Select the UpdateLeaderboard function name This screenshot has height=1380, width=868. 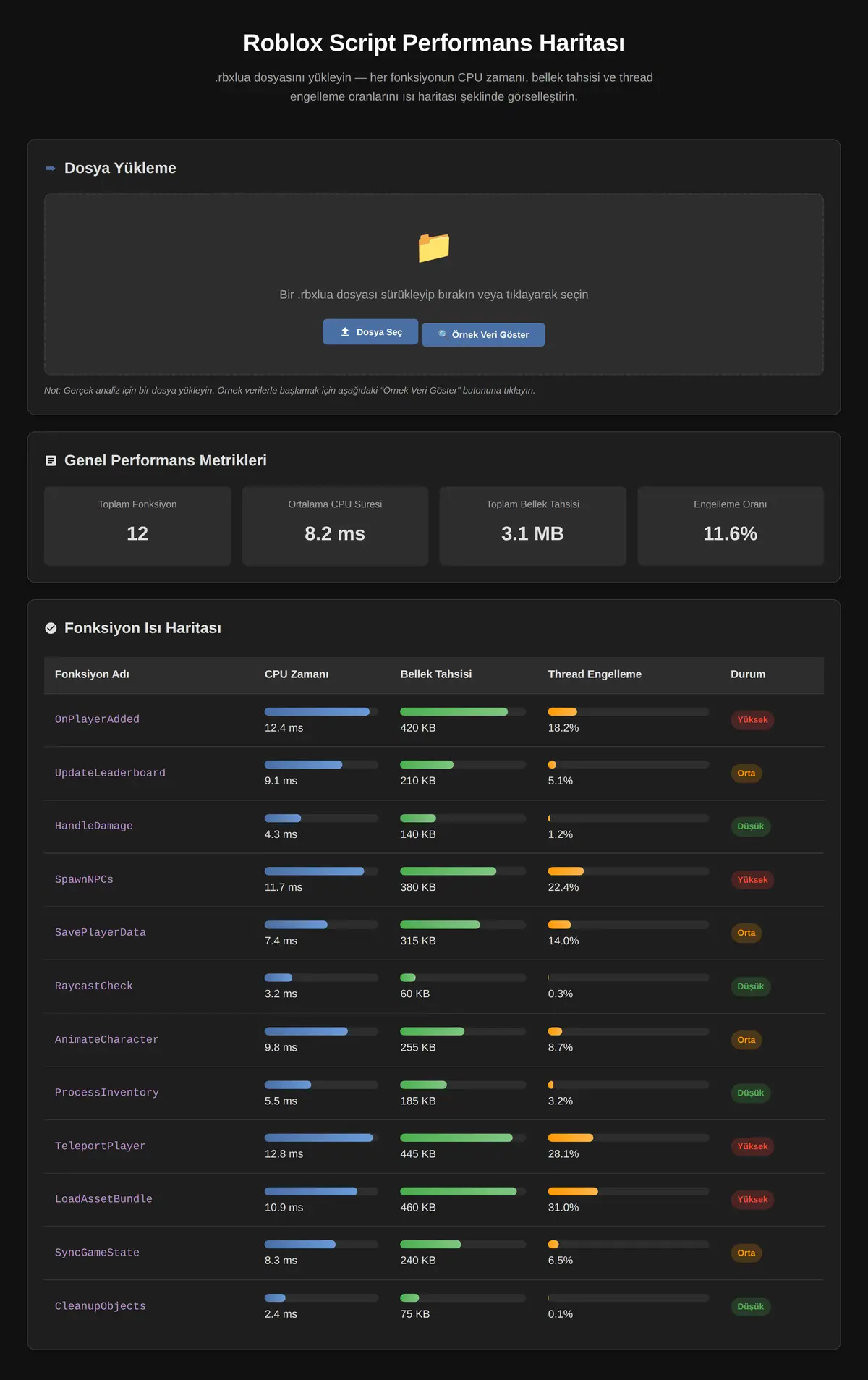click(110, 773)
